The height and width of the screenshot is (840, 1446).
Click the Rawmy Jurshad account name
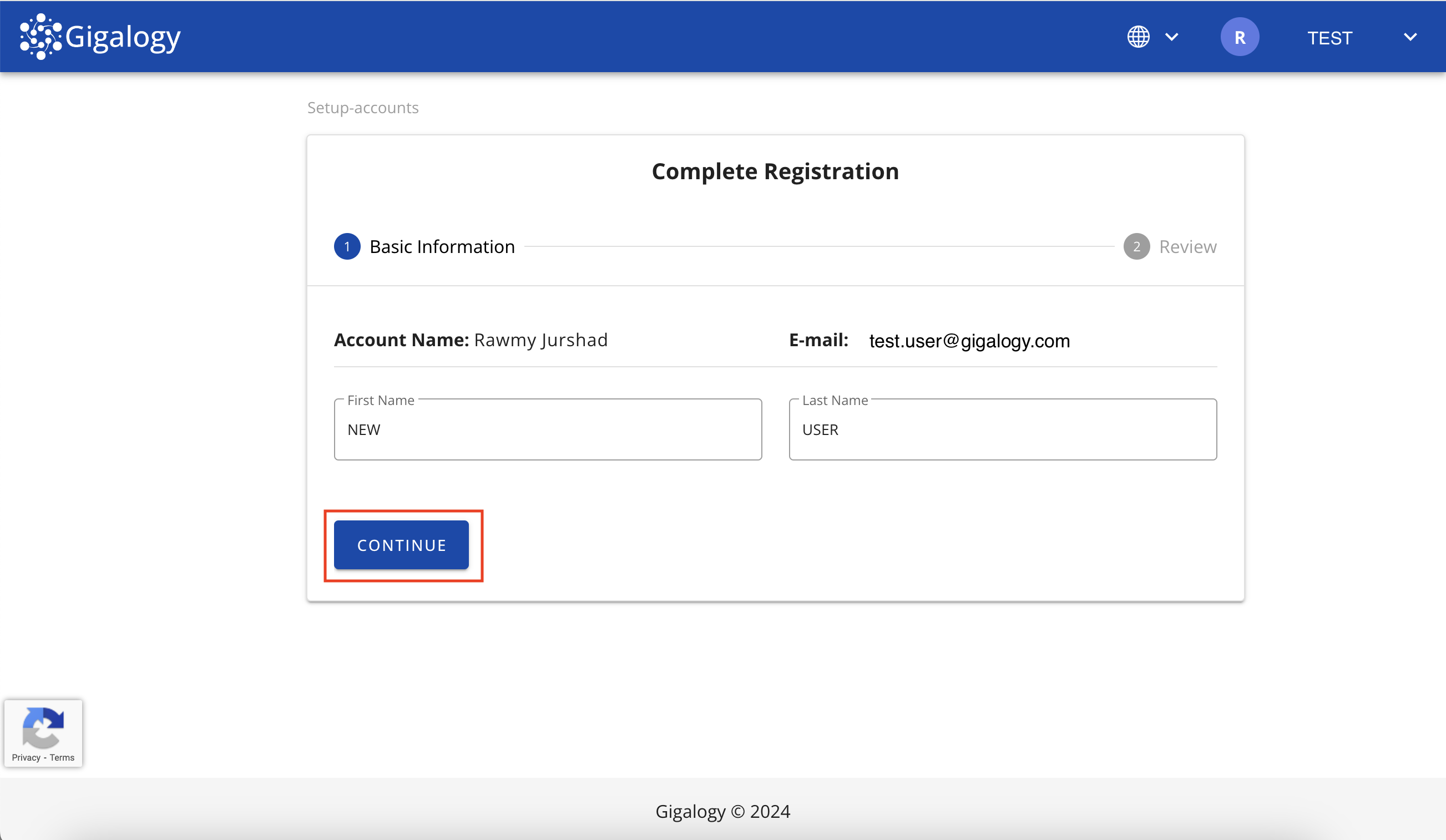point(540,340)
